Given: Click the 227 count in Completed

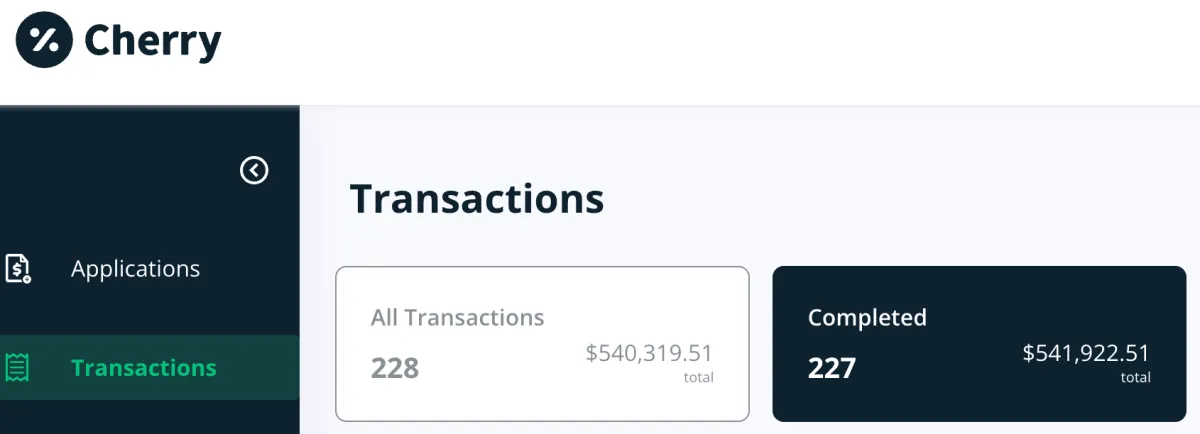Looking at the screenshot, I should tap(832, 368).
